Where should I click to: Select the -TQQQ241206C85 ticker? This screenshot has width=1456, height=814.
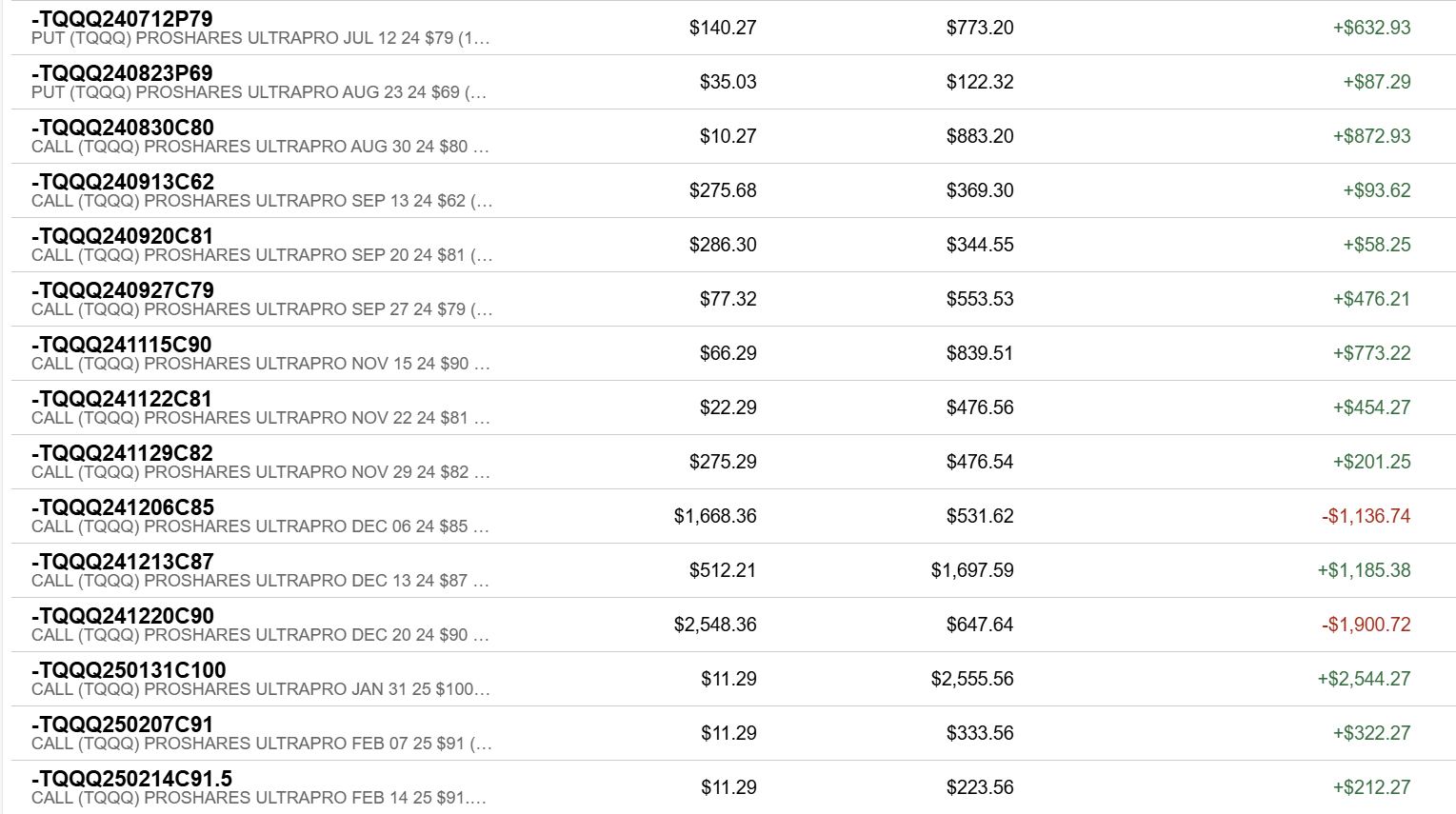click(x=123, y=507)
